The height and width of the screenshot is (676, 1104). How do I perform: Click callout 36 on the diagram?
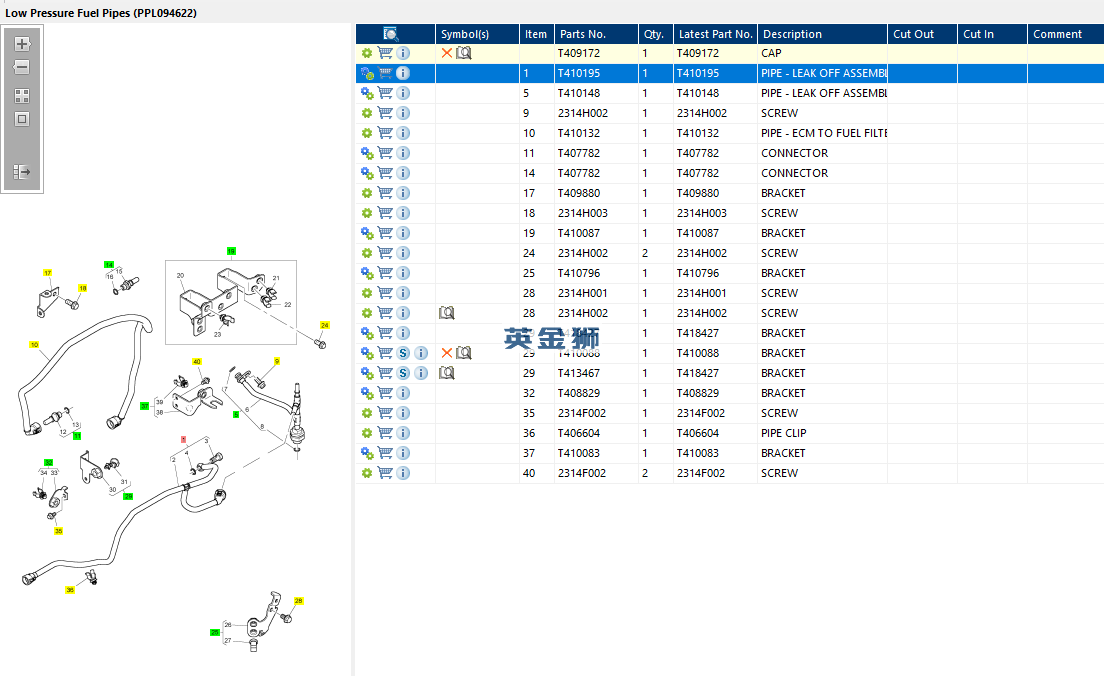(70, 590)
